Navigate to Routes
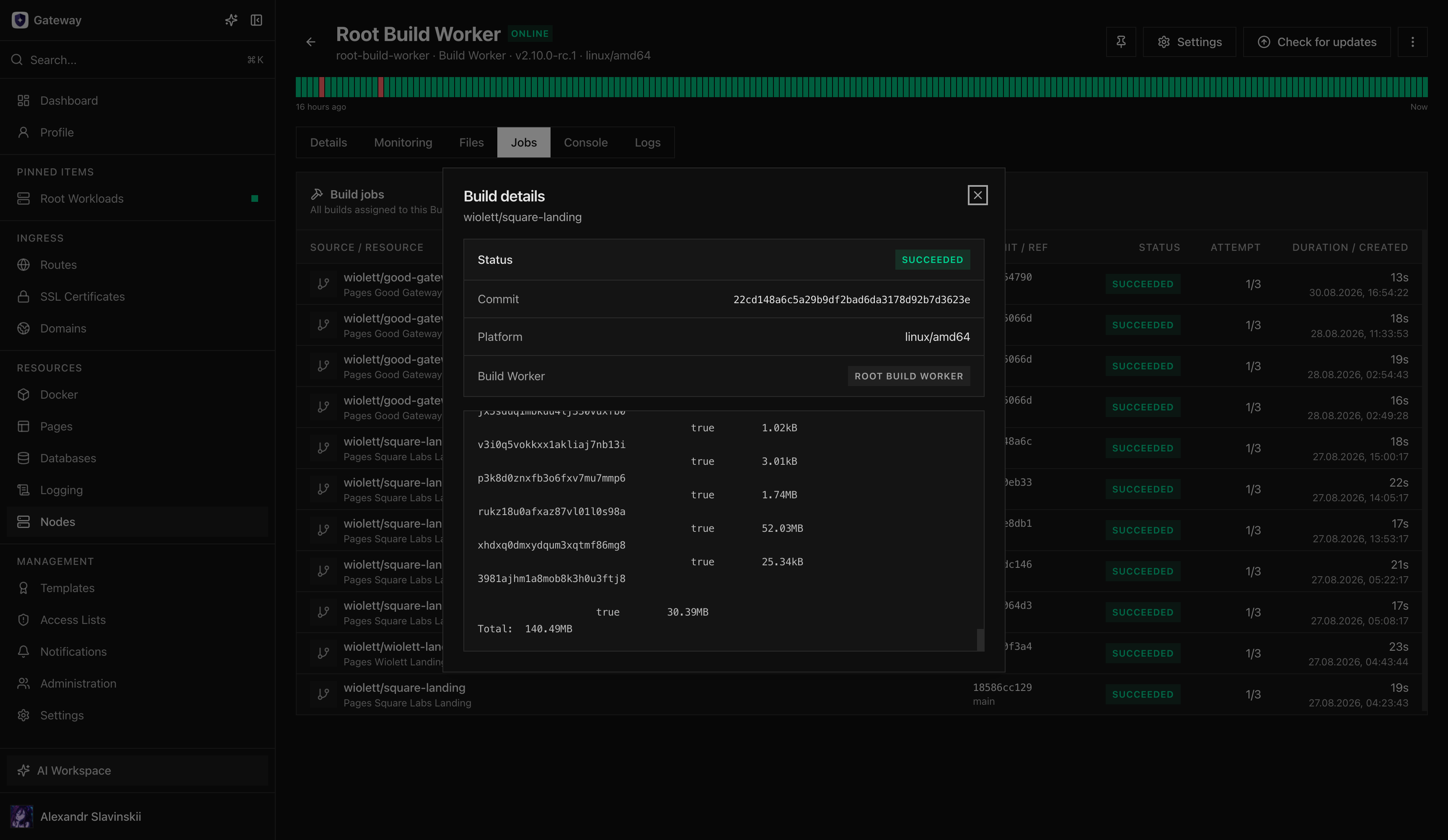The width and height of the screenshot is (1448, 840). (137, 265)
